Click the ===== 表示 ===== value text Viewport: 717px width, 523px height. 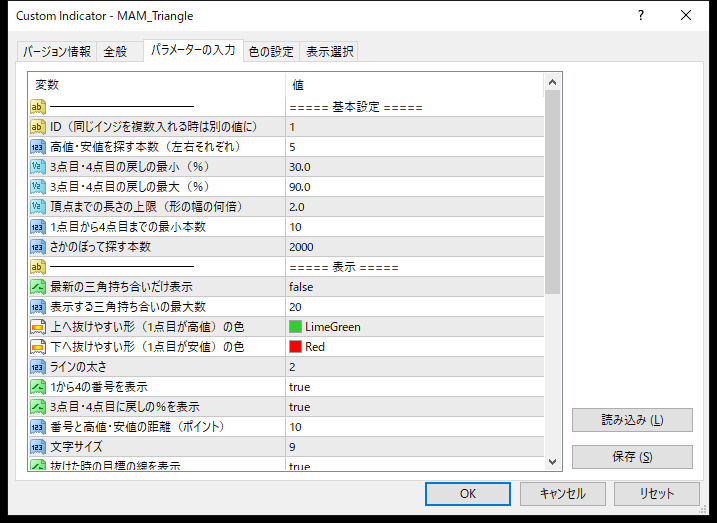pyautogui.click(x=344, y=267)
